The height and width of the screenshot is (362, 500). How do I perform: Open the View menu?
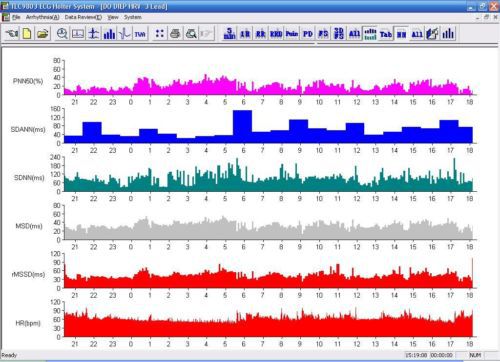tap(113, 17)
